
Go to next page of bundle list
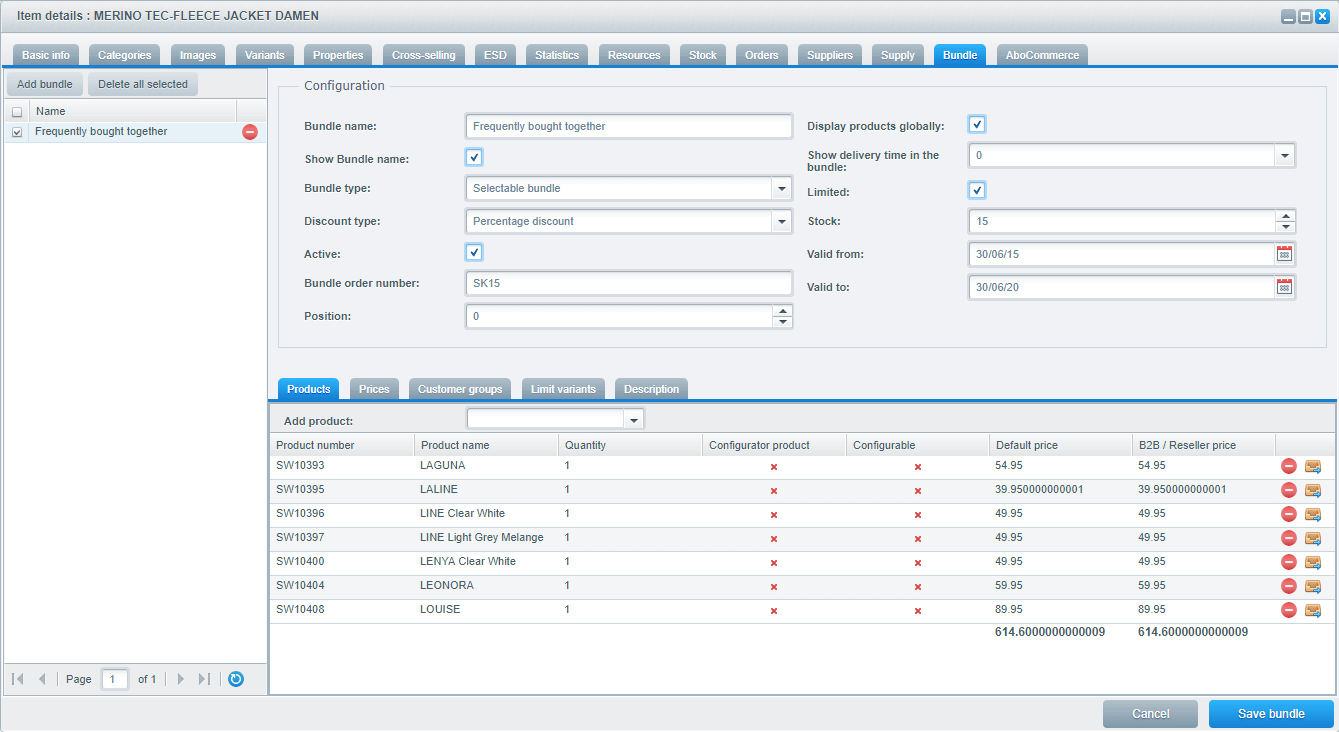181,679
